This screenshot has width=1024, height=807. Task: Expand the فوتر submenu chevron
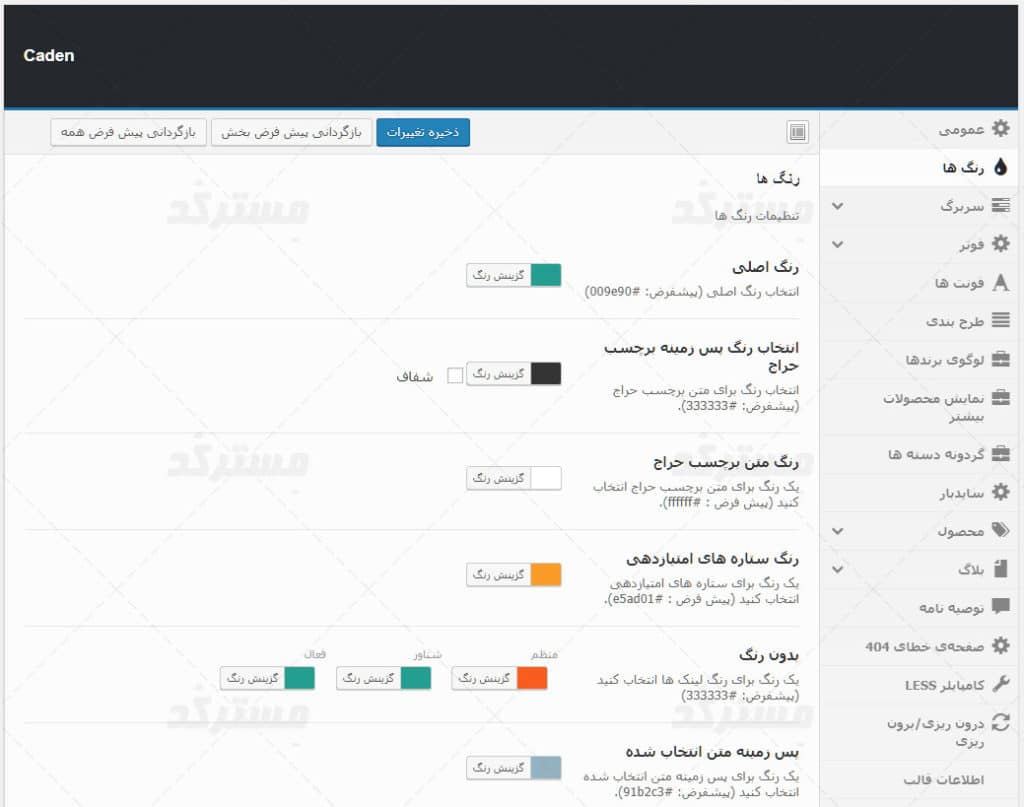(x=838, y=245)
